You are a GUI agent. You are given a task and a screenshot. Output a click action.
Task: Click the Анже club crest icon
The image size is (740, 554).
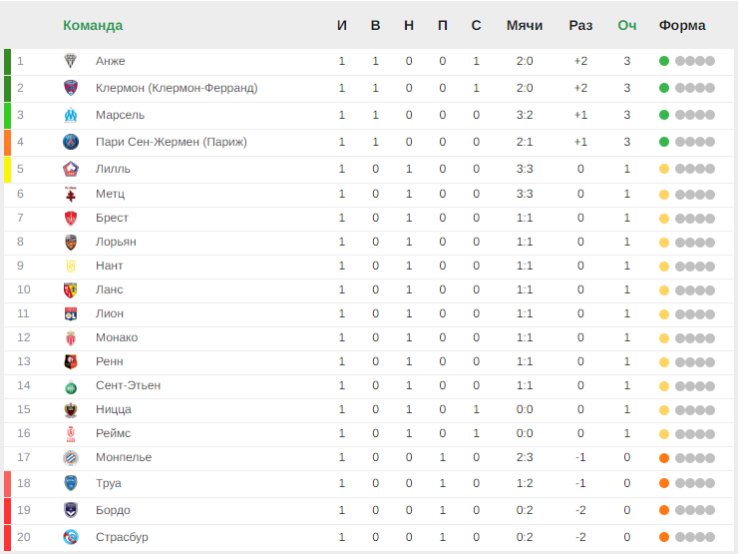[x=70, y=61]
